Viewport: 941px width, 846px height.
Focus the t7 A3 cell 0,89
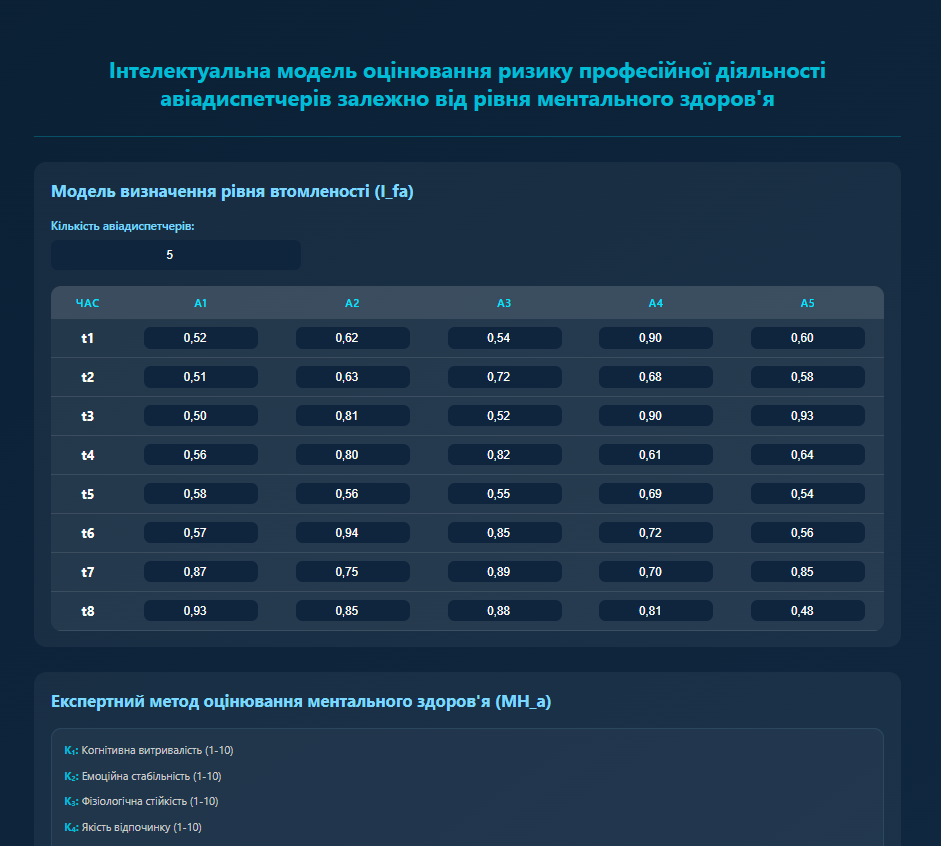tap(505, 572)
